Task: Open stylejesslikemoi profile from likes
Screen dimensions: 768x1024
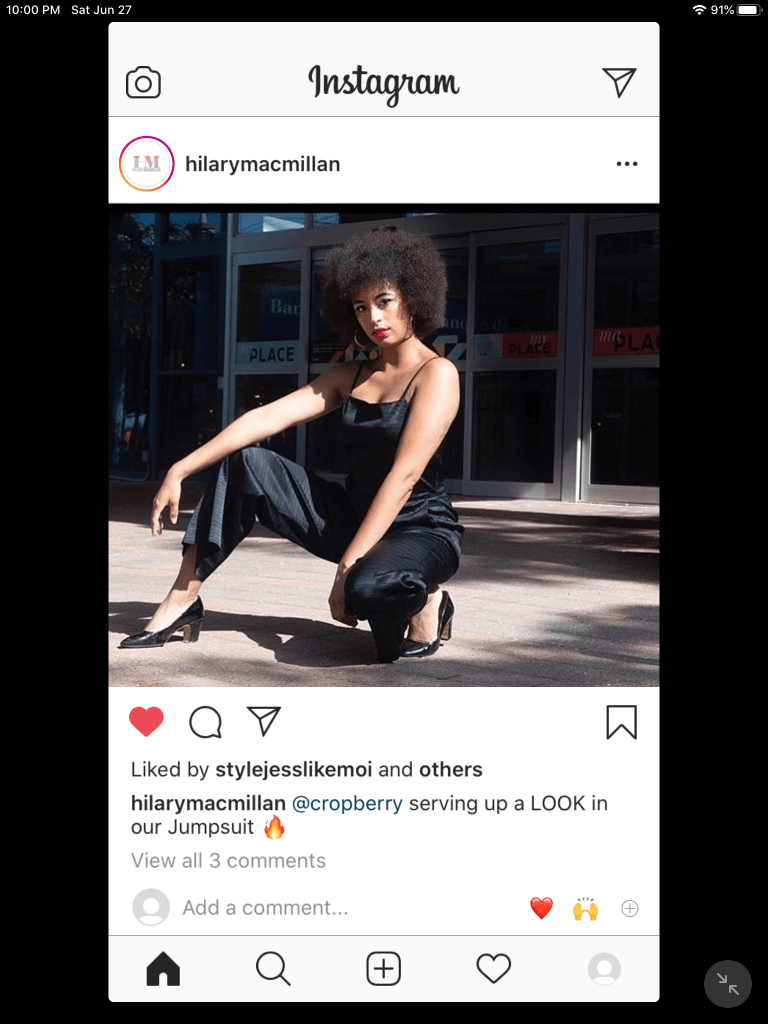Action: point(294,769)
